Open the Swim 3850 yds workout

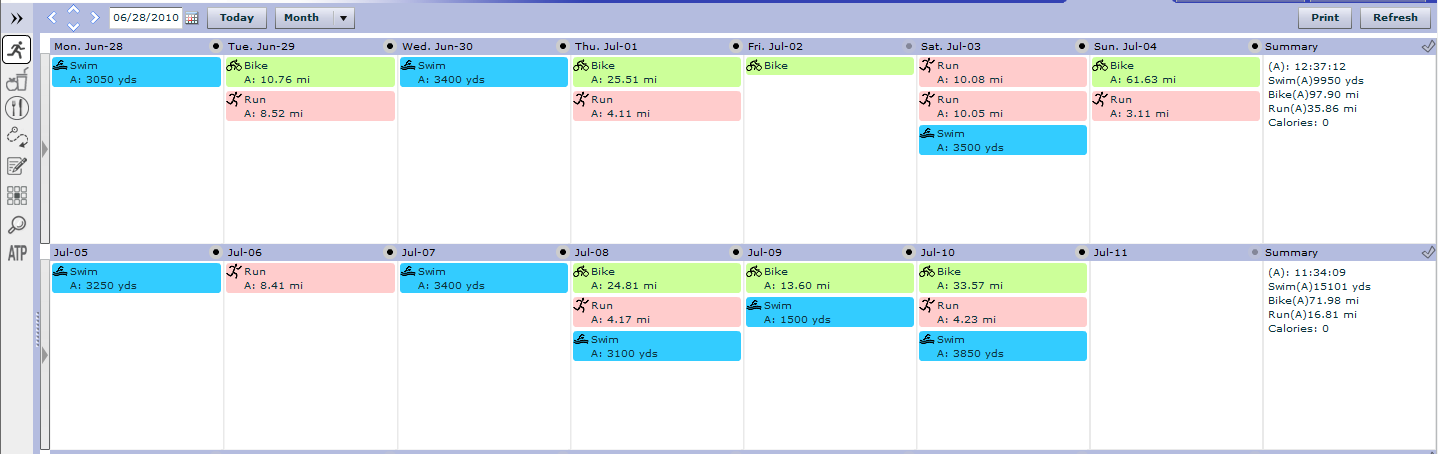coord(1002,346)
